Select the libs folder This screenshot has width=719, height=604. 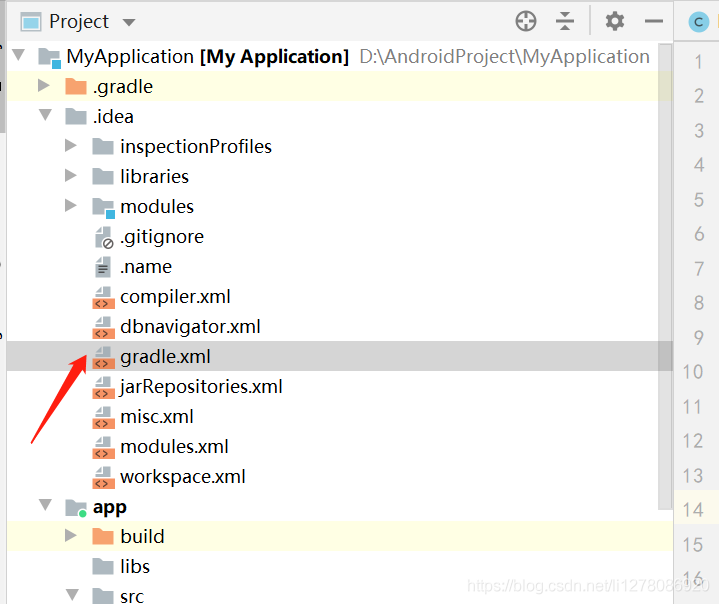134,566
